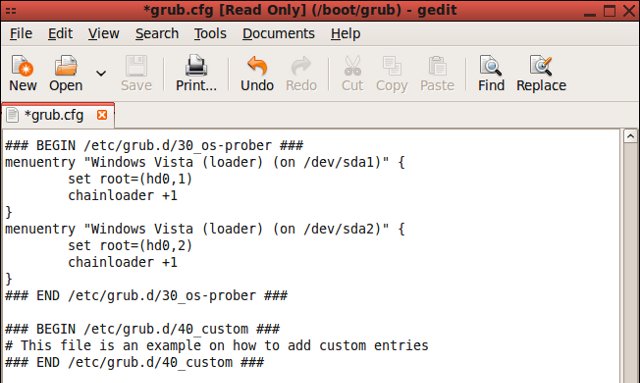Open the File menu
The image size is (640, 383).
pos(21,33)
